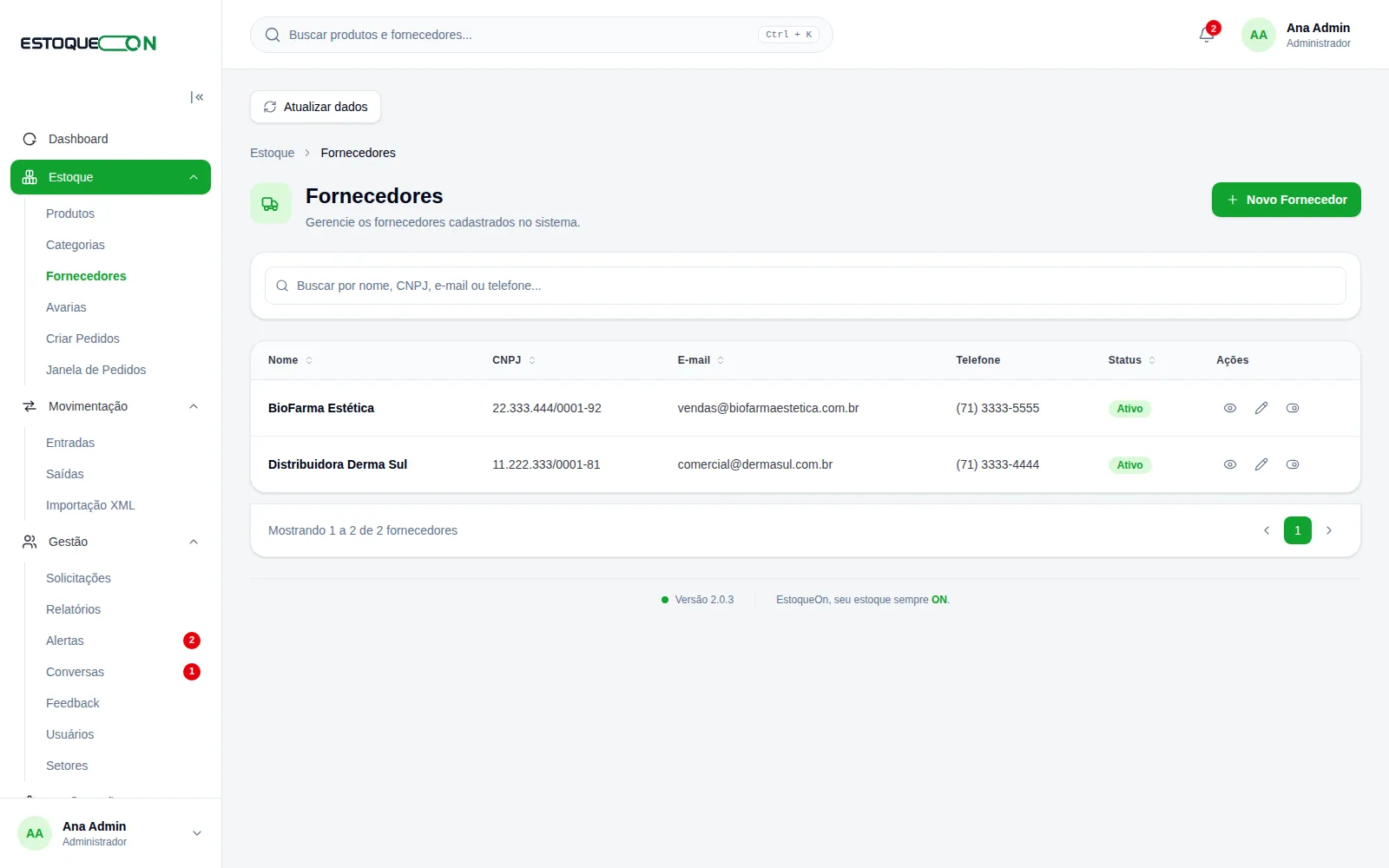The image size is (1389, 868).
Task: Edit BioFarma Estética with pencil icon
Action: tap(1261, 408)
